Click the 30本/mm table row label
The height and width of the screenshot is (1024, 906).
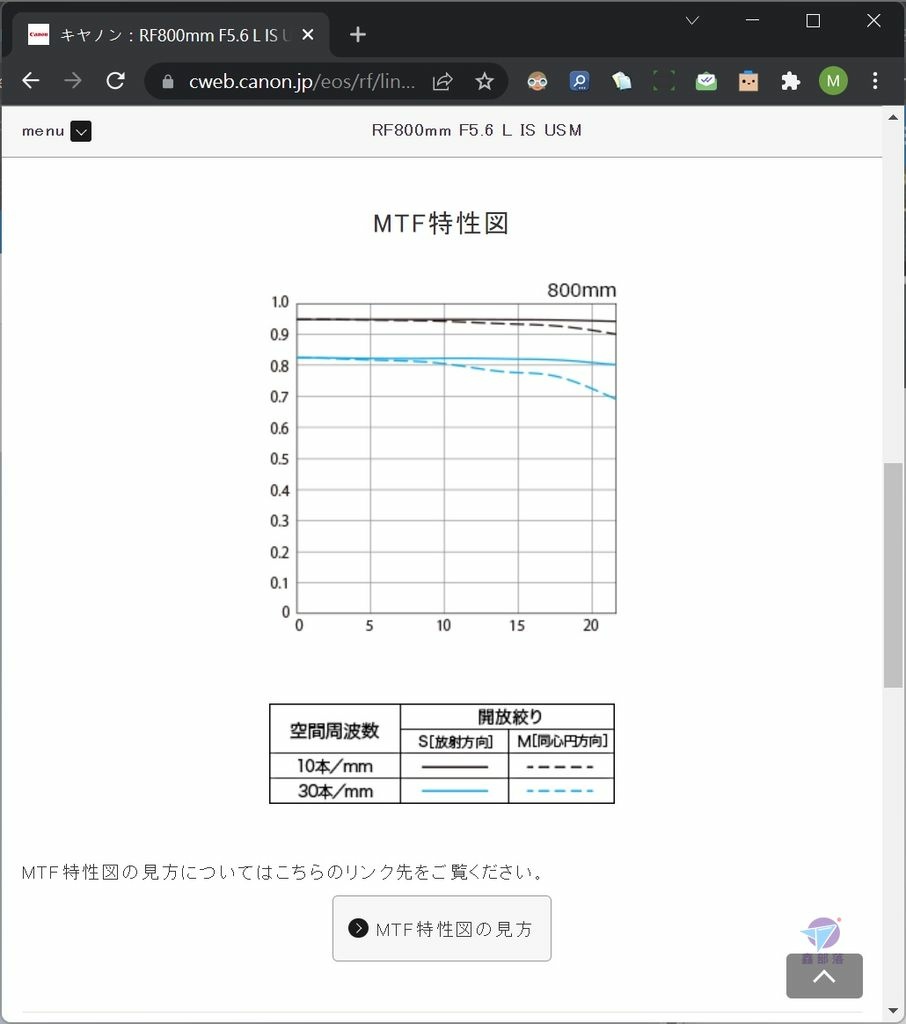click(x=334, y=791)
